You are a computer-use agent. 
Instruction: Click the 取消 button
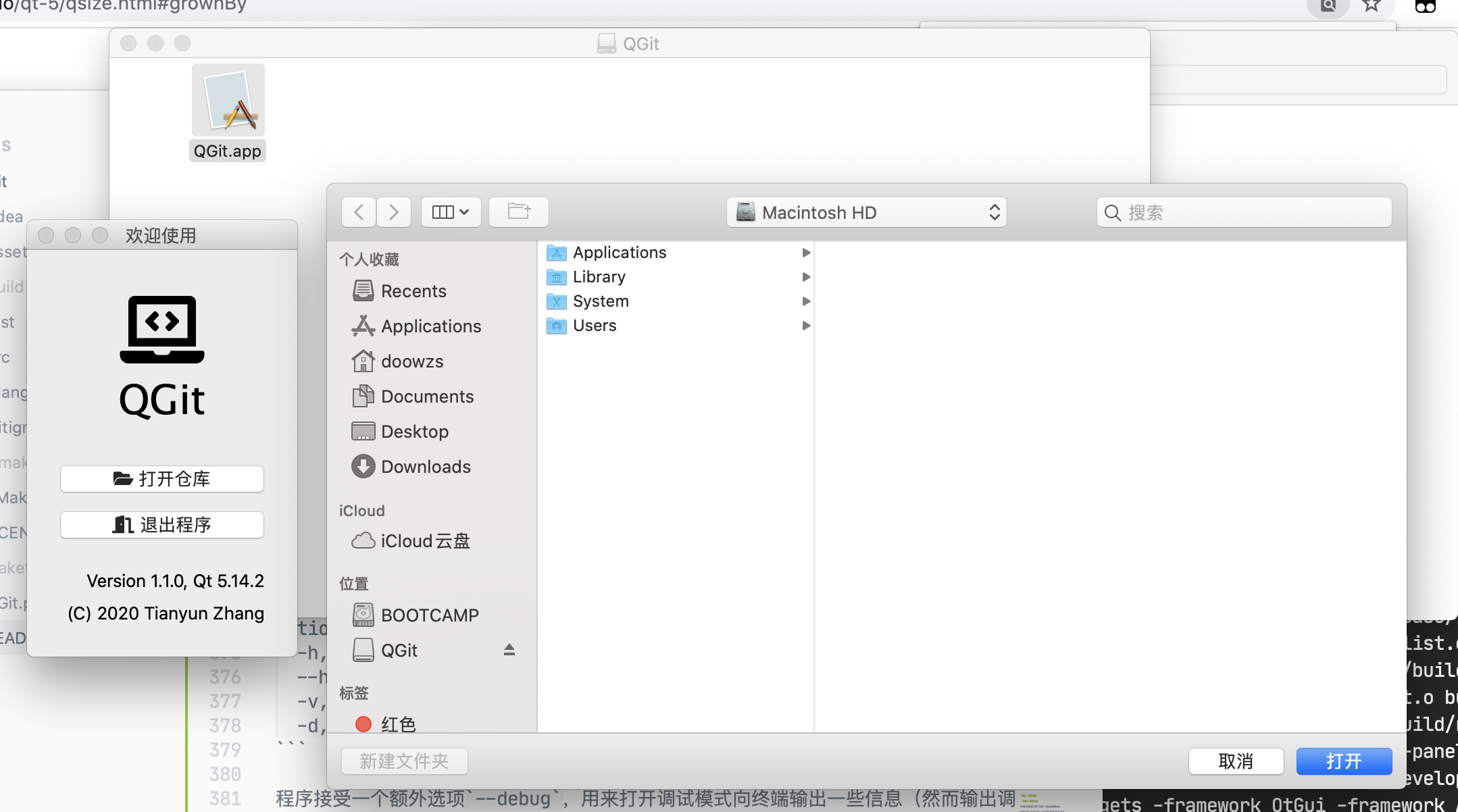pyautogui.click(x=1236, y=761)
